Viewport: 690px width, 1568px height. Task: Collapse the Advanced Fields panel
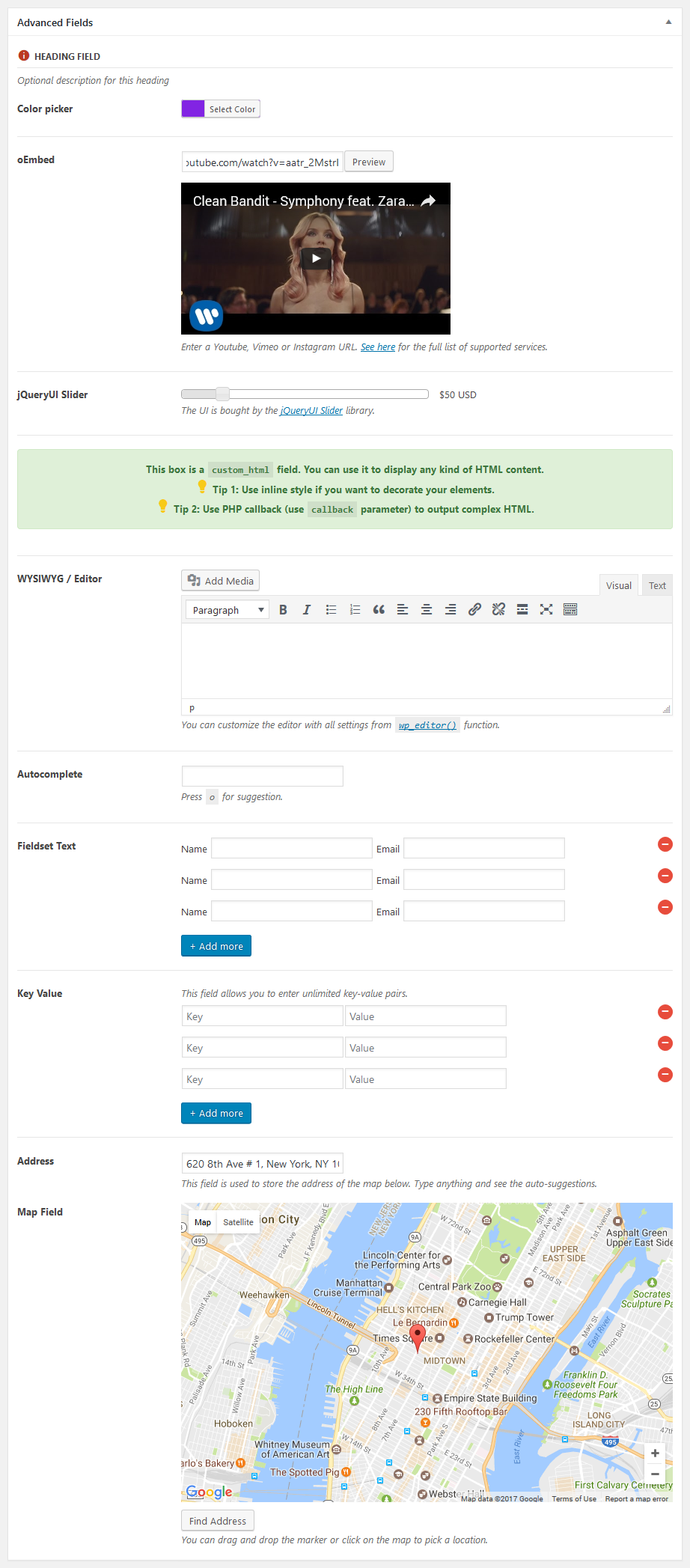(x=668, y=22)
